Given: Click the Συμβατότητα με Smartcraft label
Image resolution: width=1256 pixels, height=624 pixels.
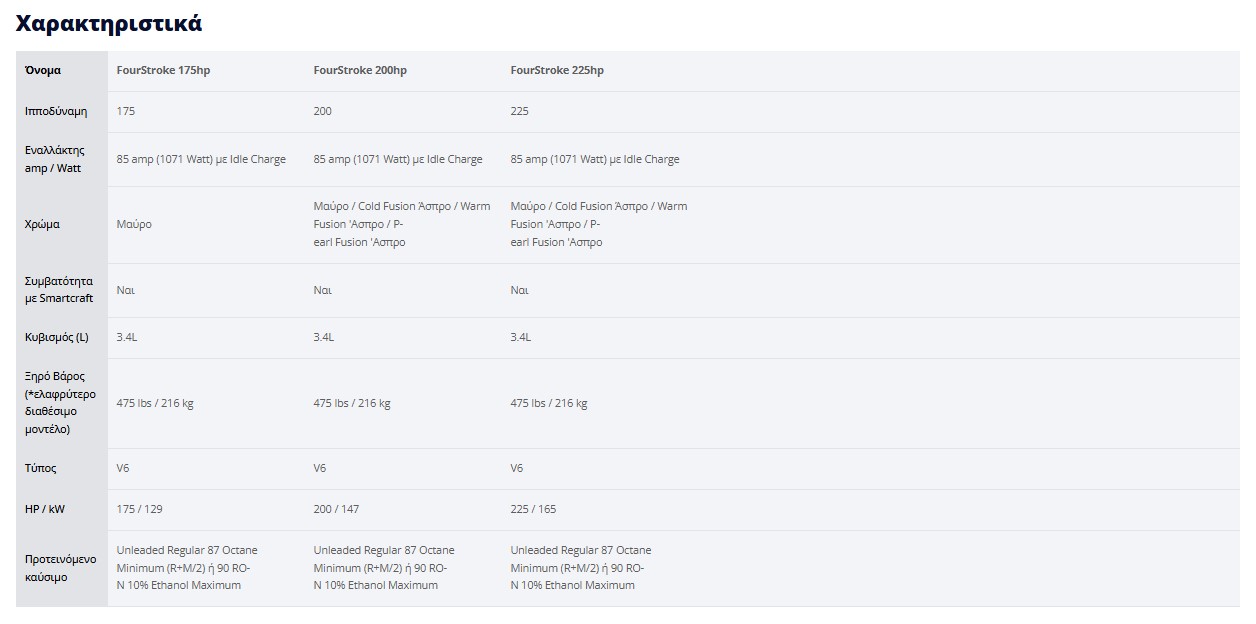Looking at the screenshot, I should [x=59, y=290].
